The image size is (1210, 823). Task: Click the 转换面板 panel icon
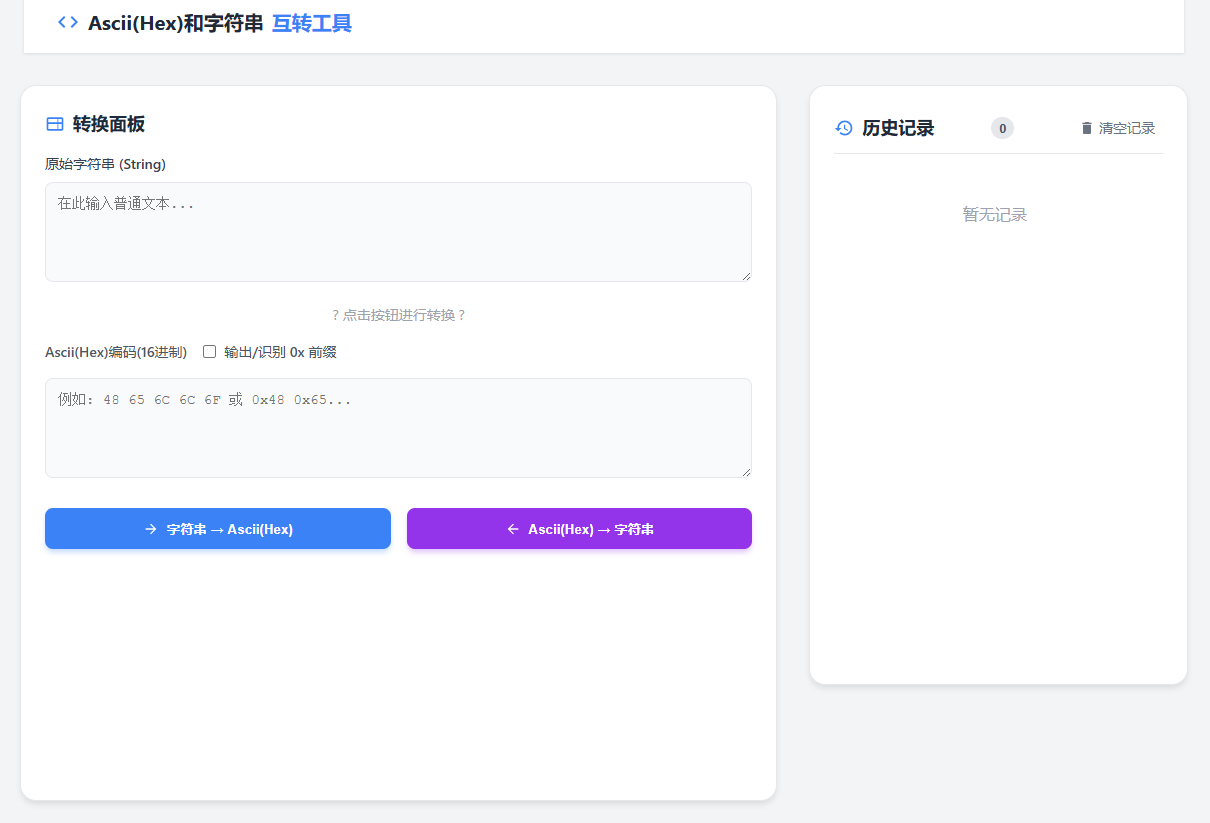[x=55, y=124]
